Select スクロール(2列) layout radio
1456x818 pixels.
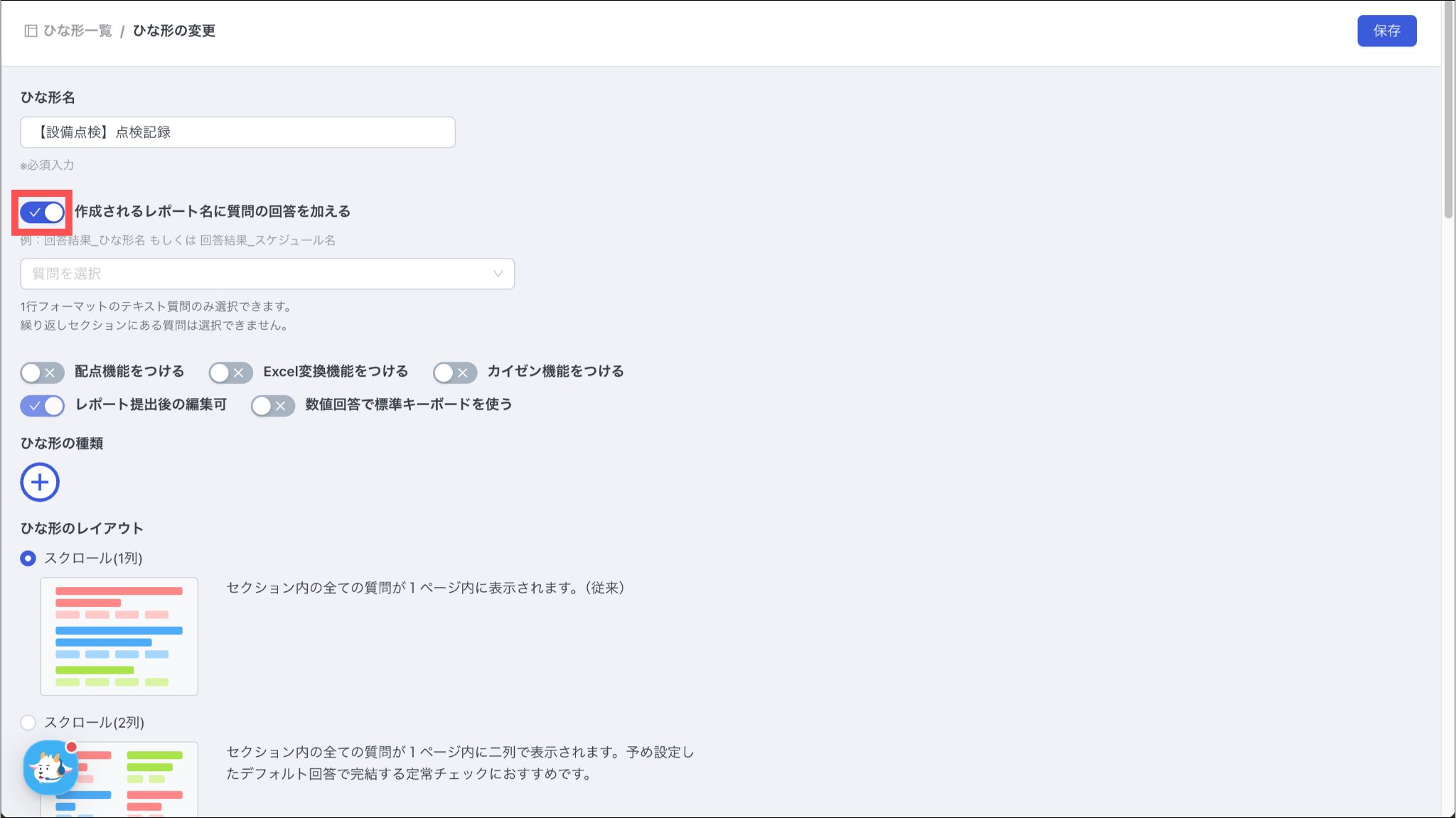coord(28,723)
